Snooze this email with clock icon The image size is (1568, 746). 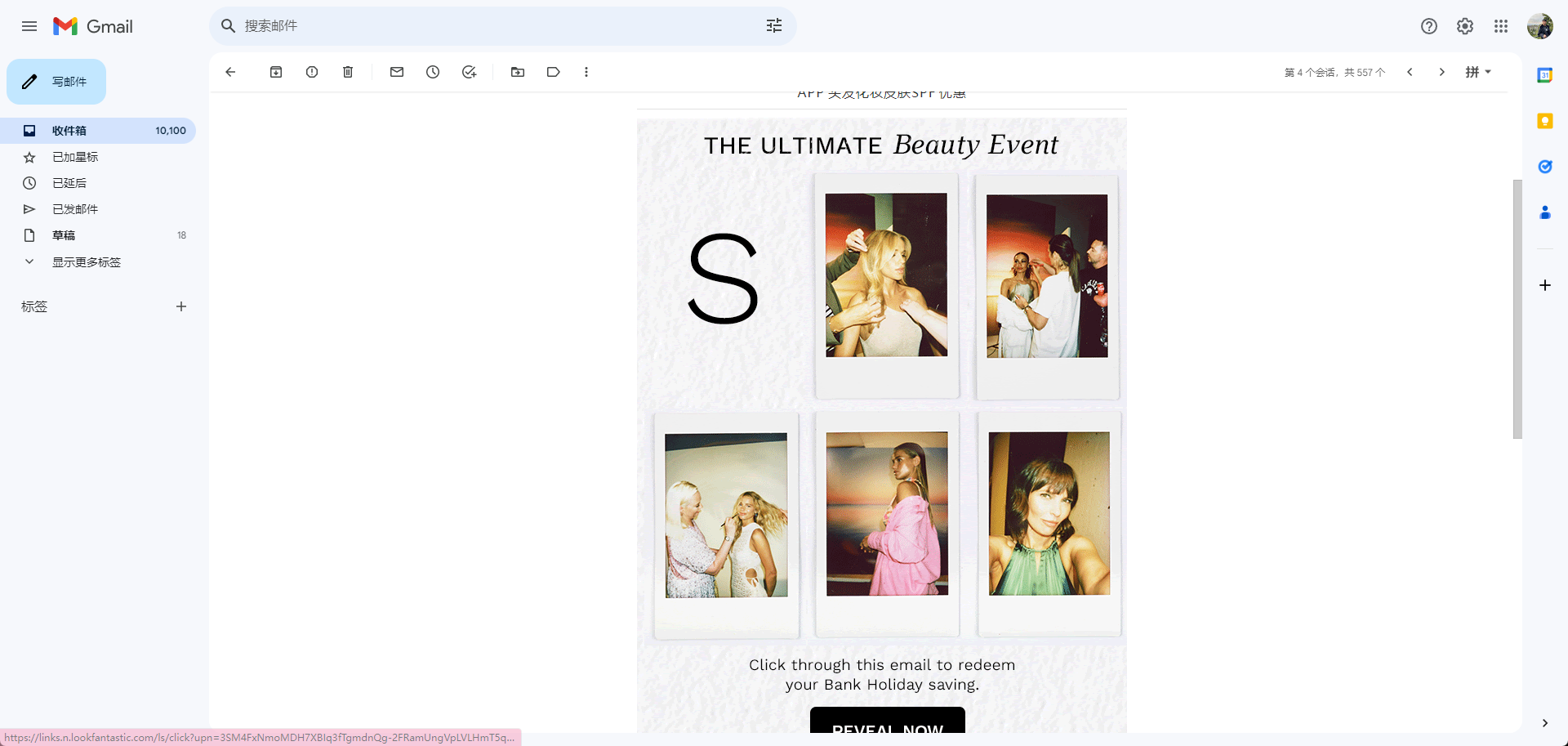[433, 72]
